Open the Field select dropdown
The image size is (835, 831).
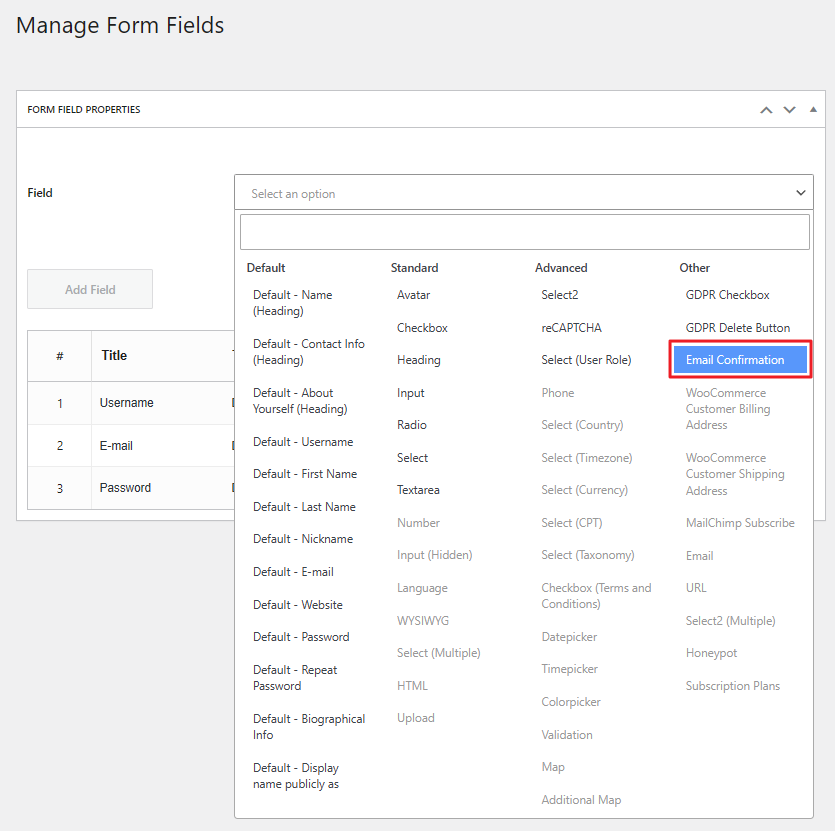click(523, 193)
